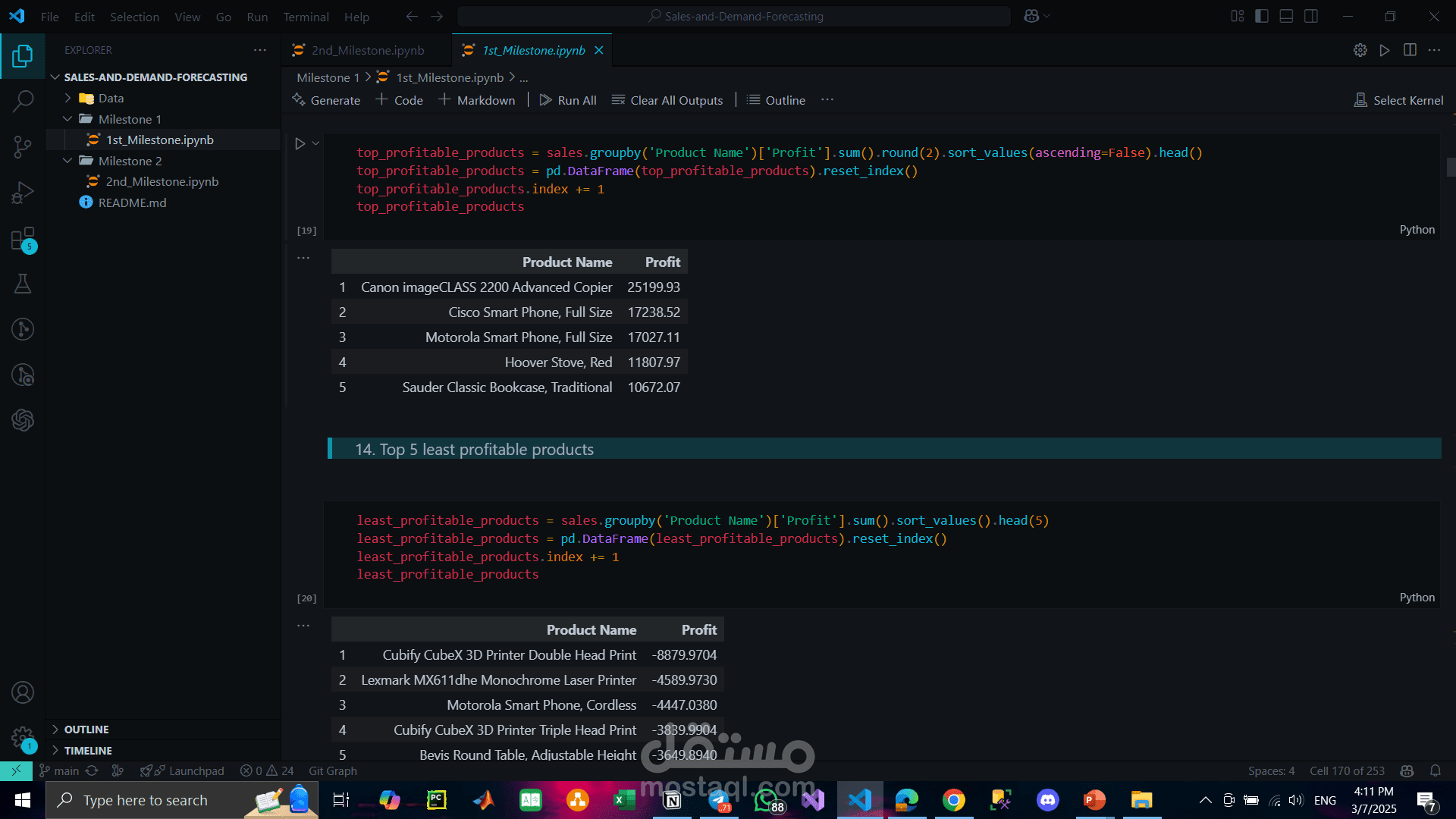1456x819 pixels.
Task: Collapse the Milestone 2 folder
Action: [130, 161]
